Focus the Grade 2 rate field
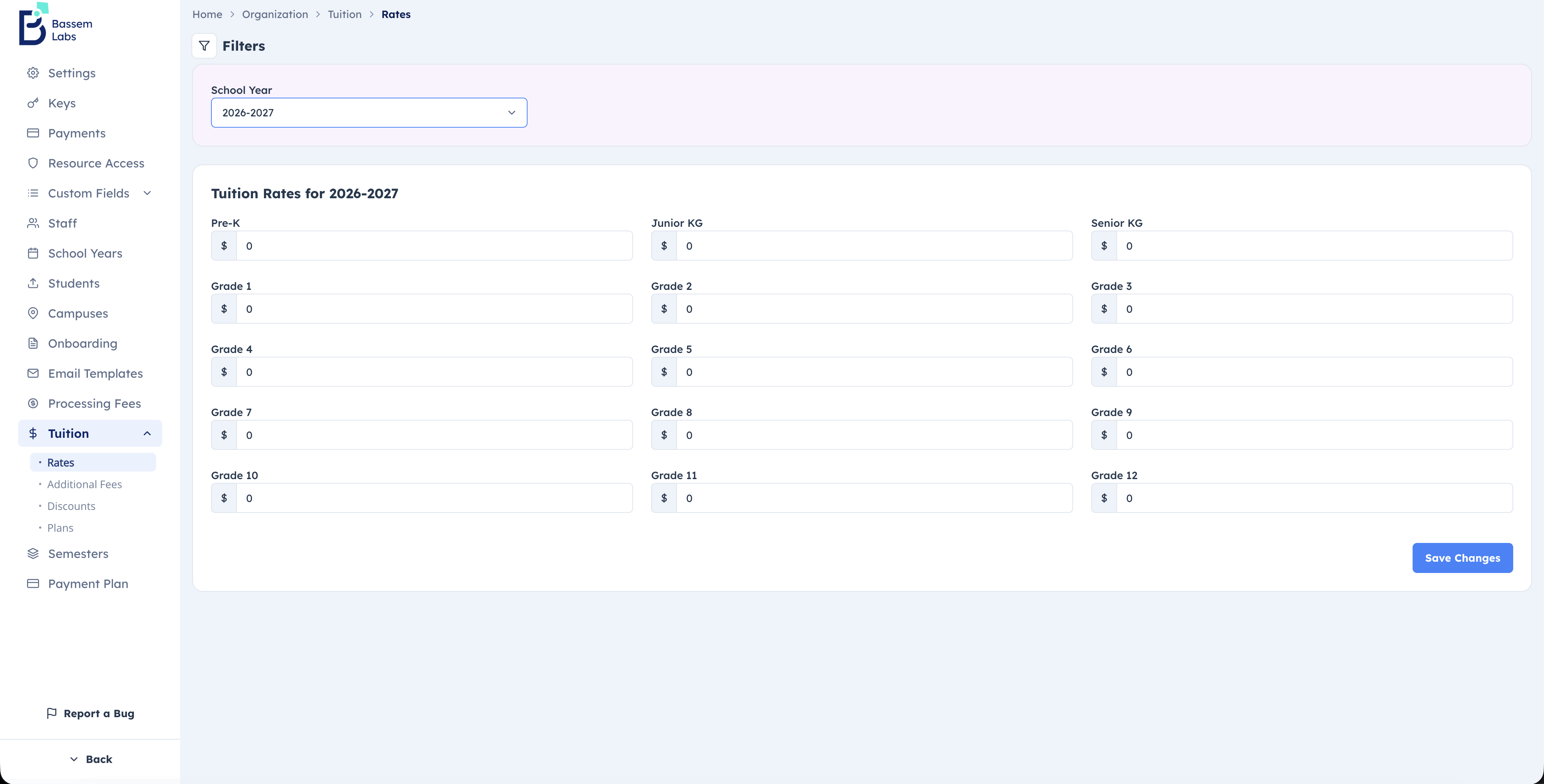 (x=874, y=309)
